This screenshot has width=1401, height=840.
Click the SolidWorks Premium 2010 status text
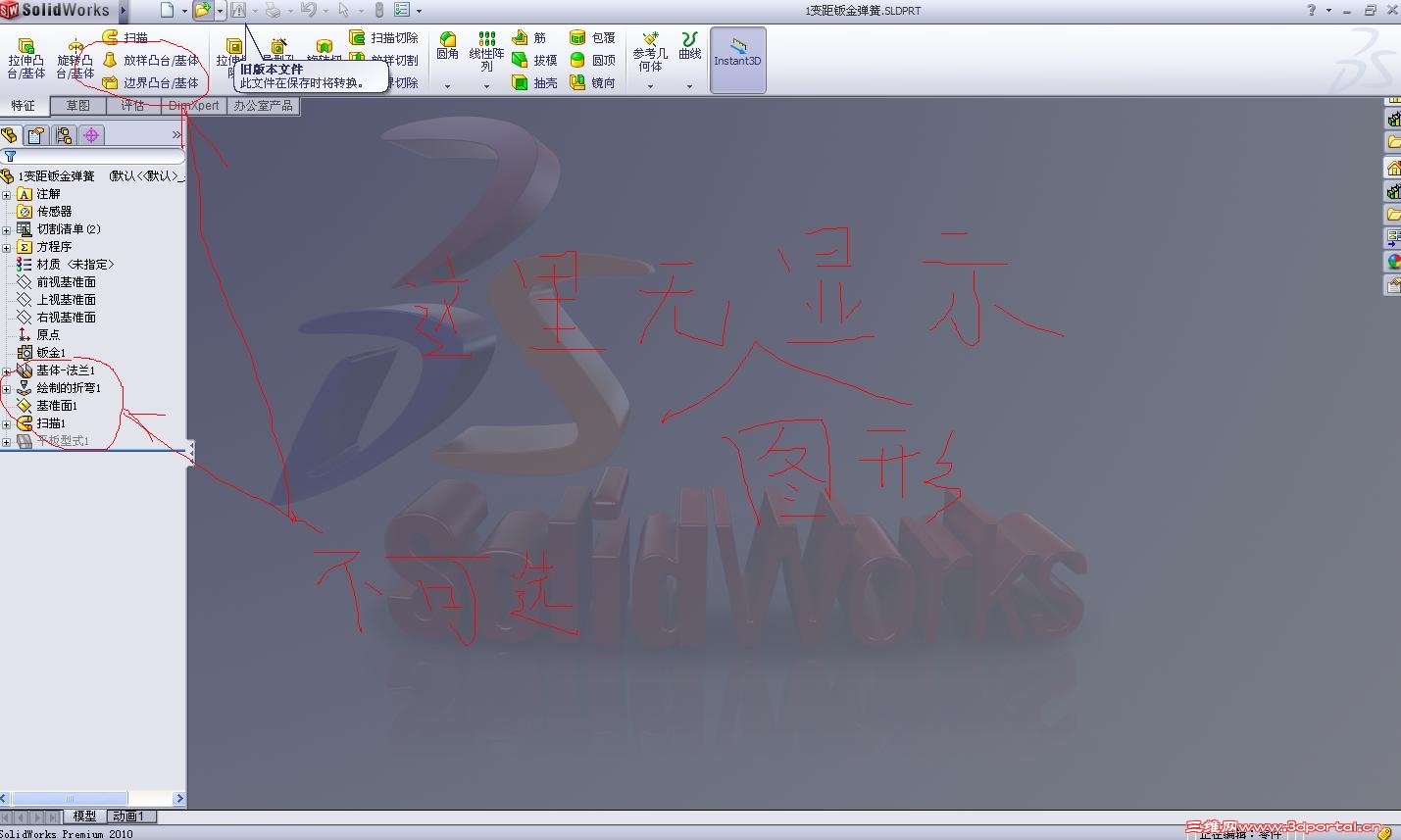(67, 834)
